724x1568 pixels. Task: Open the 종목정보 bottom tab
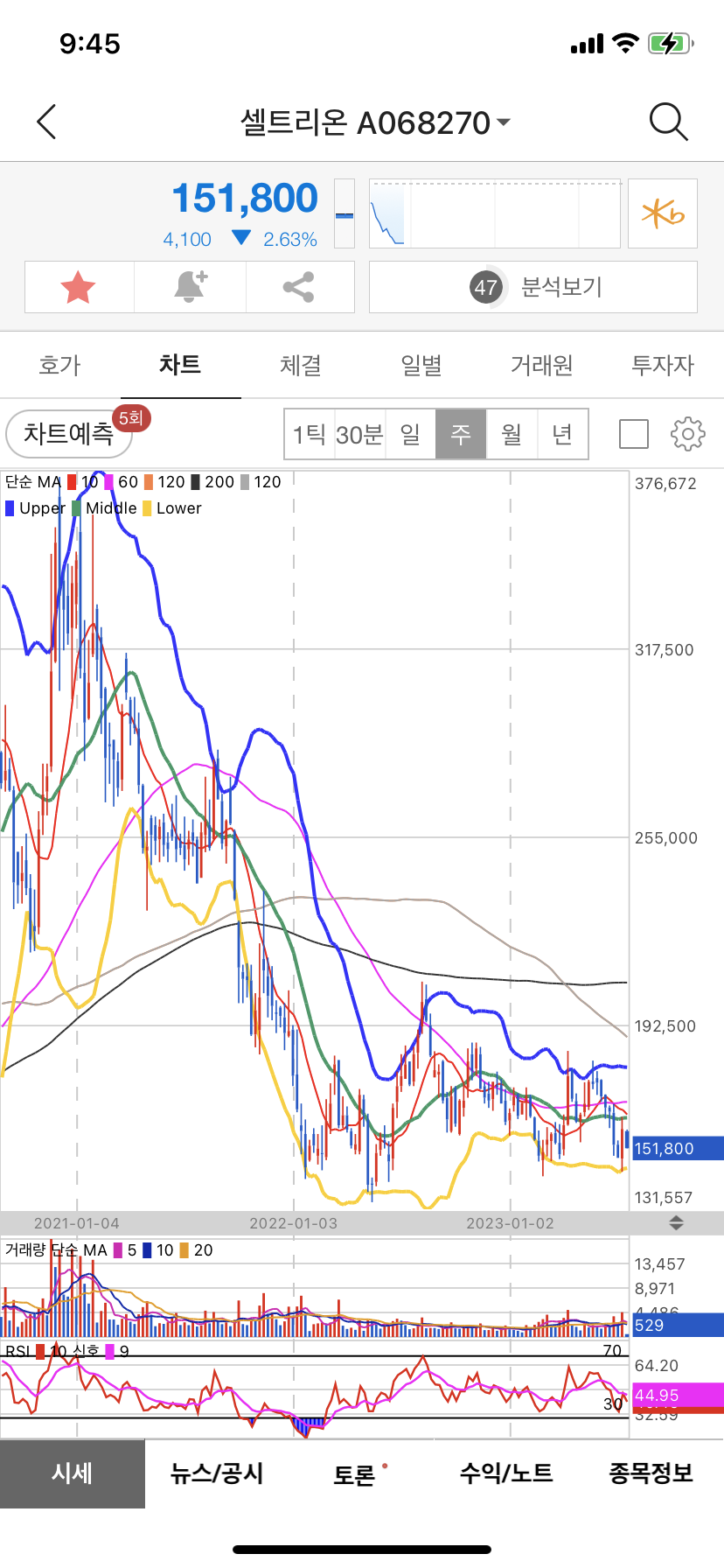tap(651, 1473)
